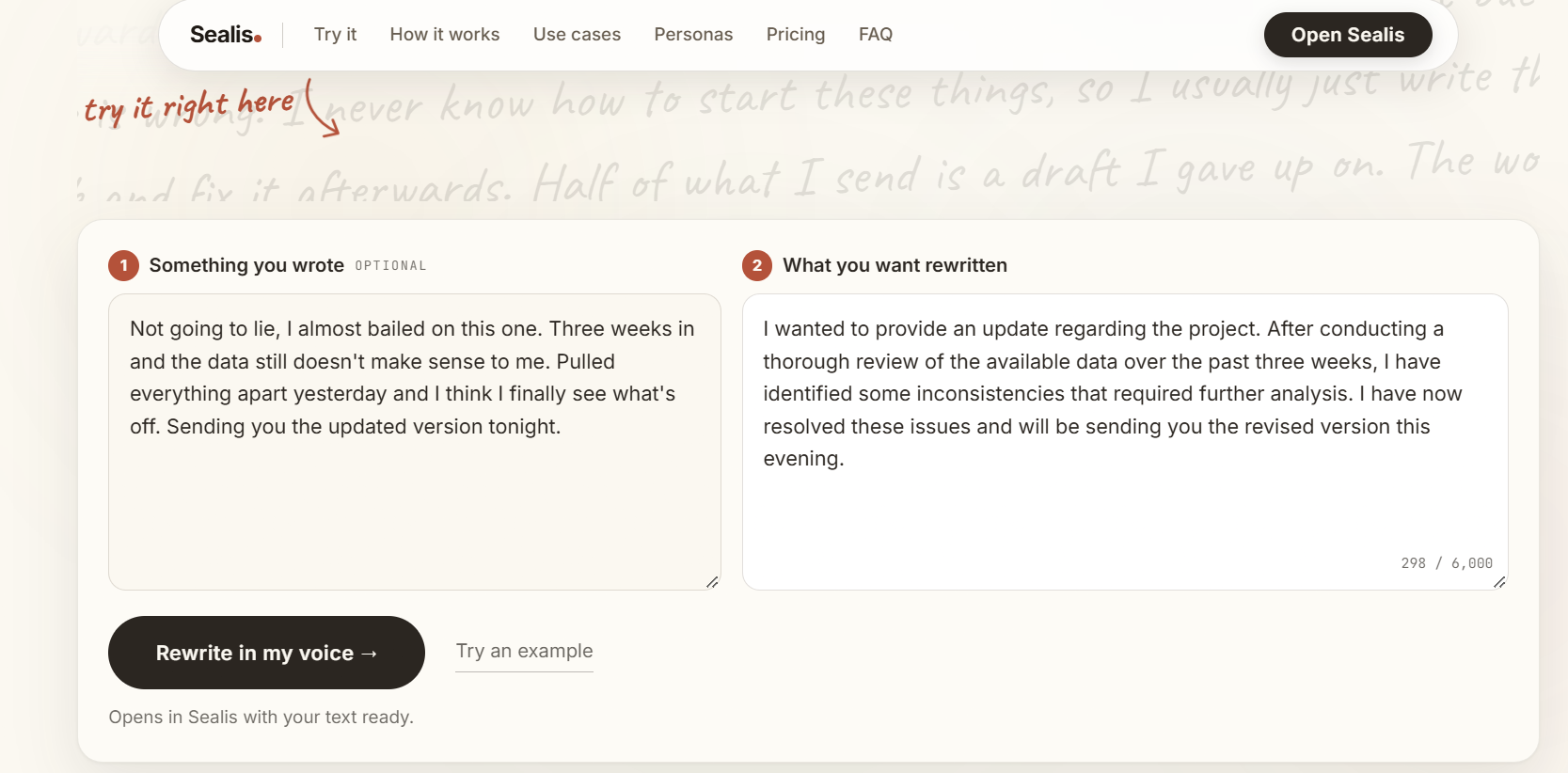Go to How it works section
This screenshot has height=773, width=1568.
click(445, 35)
